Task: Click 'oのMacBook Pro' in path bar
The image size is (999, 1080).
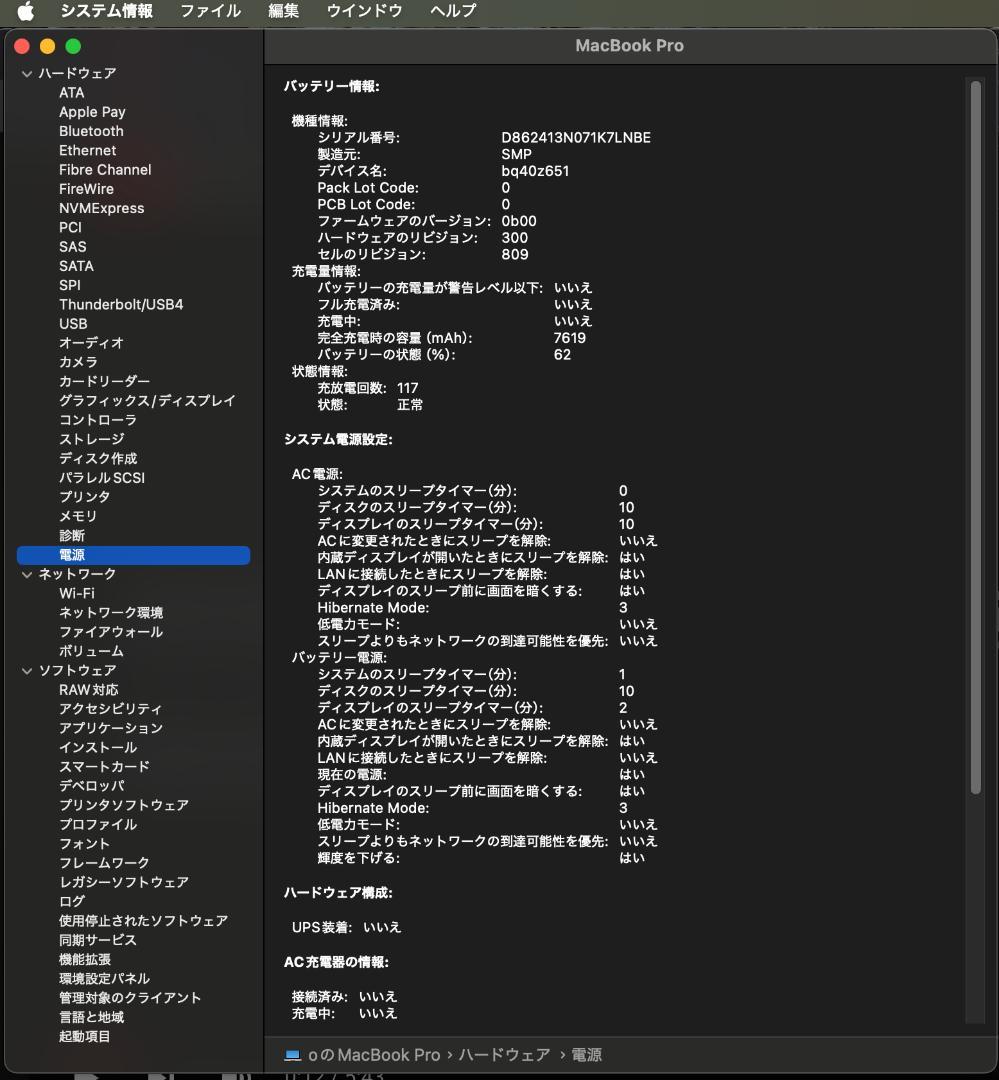Action: pos(374,1055)
